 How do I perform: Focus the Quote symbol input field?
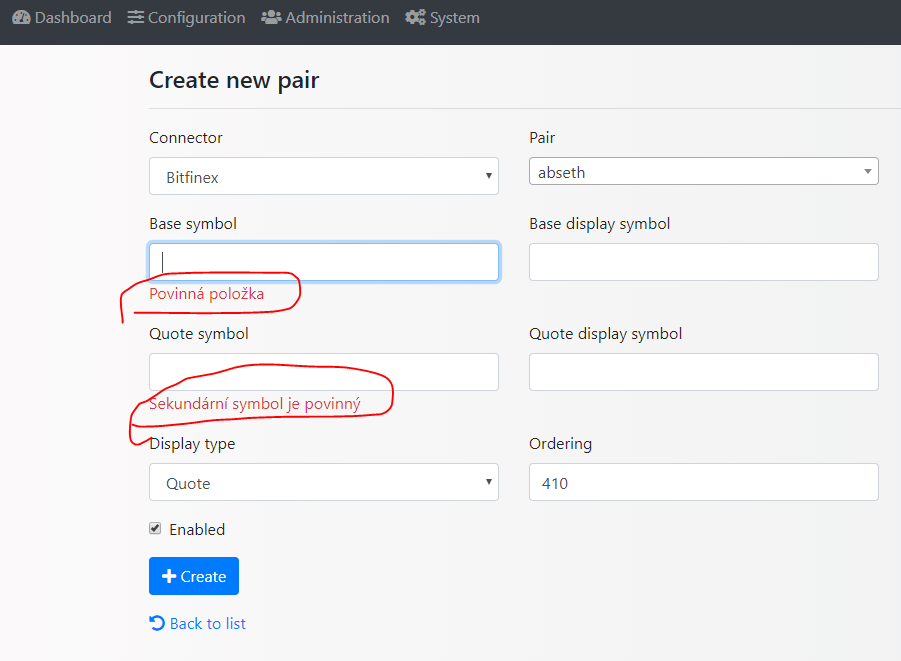(x=324, y=372)
